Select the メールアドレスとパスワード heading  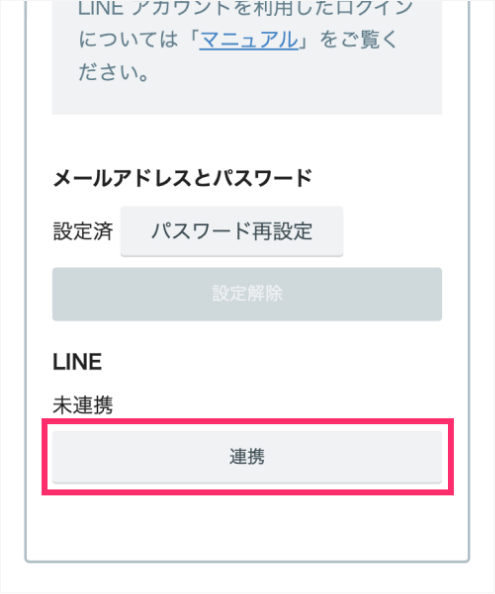(183, 178)
